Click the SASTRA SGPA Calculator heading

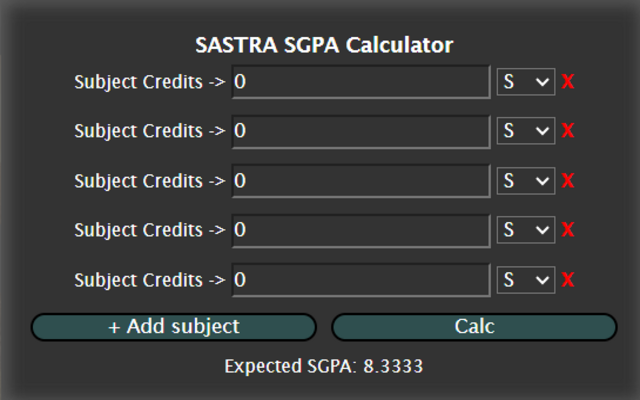pyautogui.click(x=323, y=45)
